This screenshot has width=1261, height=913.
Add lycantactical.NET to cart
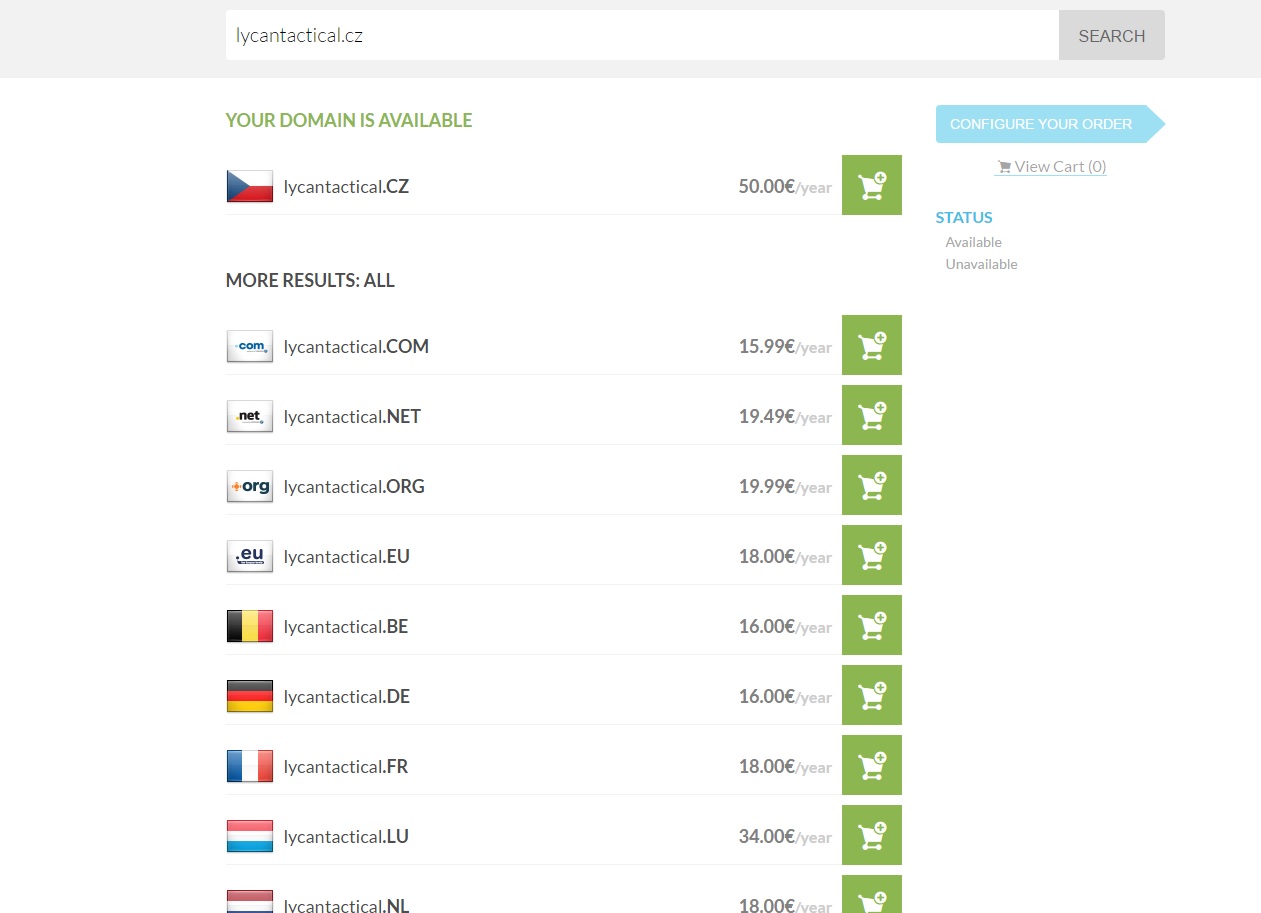872,415
